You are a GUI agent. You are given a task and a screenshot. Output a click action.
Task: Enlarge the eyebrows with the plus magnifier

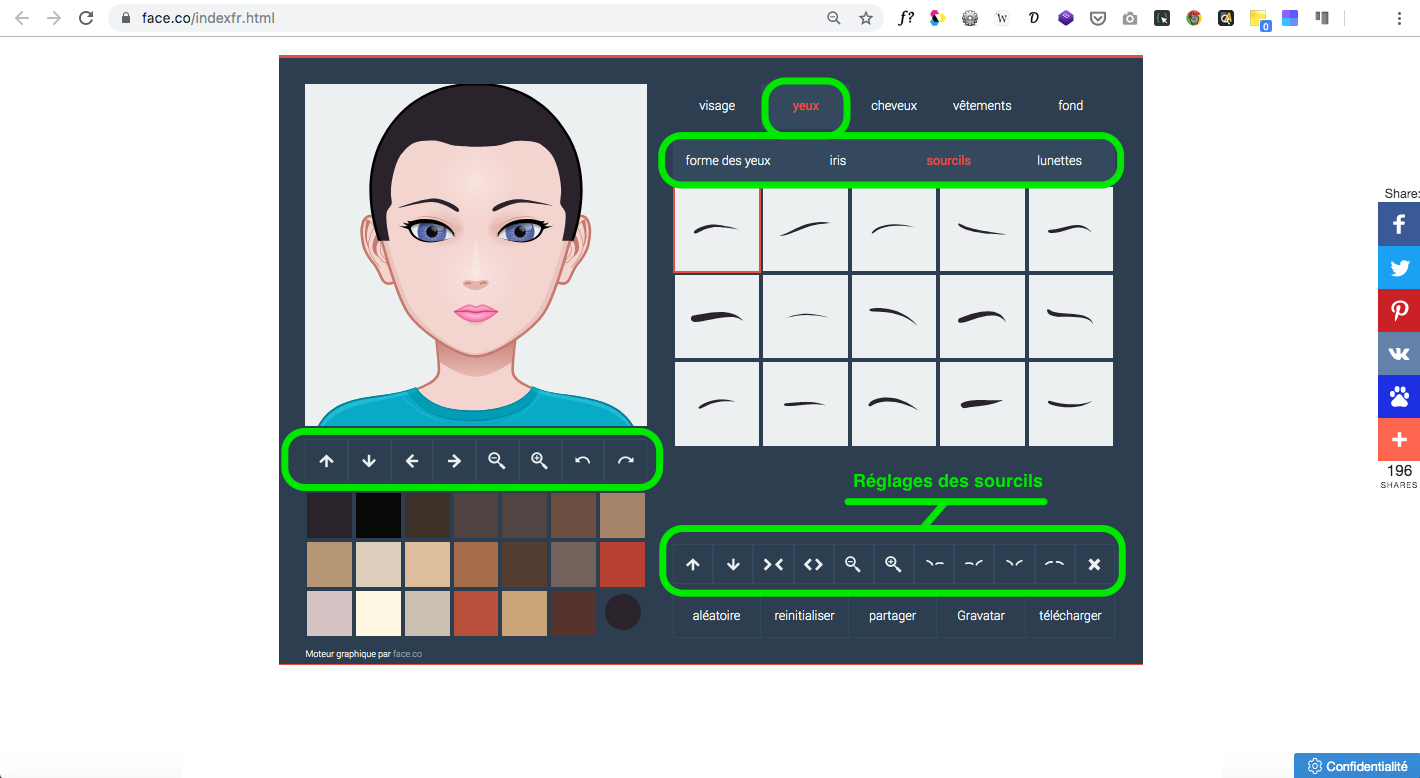[x=893, y=564]
